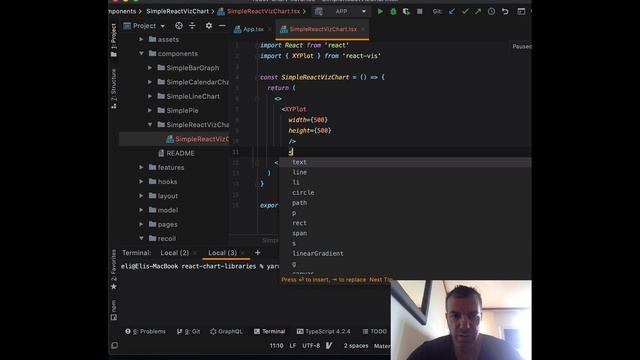Viewport: 640px width, 360px height.
Task: Collapse the SimpleReactVizChart folder
Action: [x=150, y=124]
